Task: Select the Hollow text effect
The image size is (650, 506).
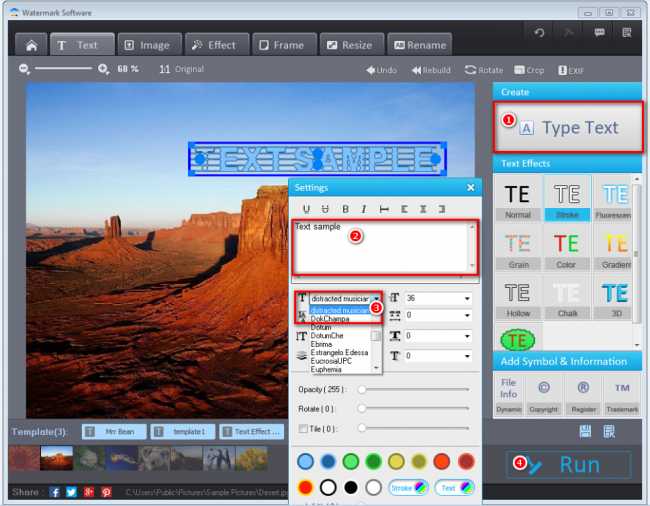Action: [x=518, y=296]
